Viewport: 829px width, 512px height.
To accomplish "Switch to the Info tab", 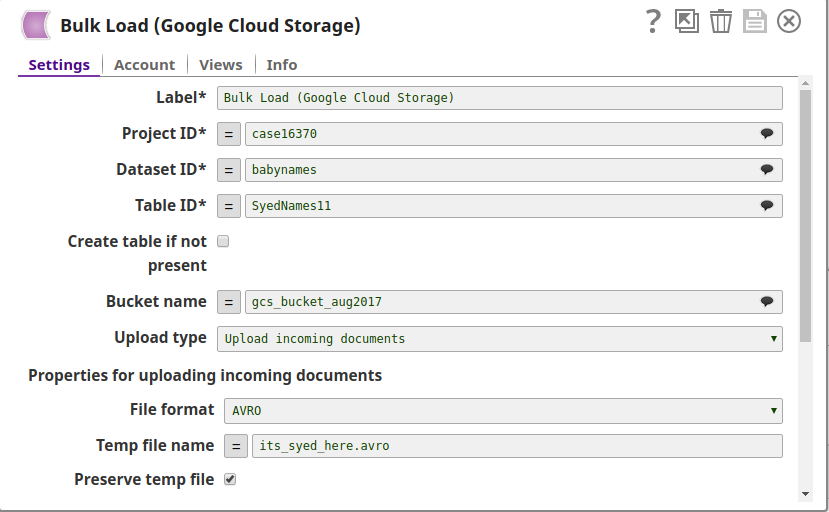I will click(282, 65).
